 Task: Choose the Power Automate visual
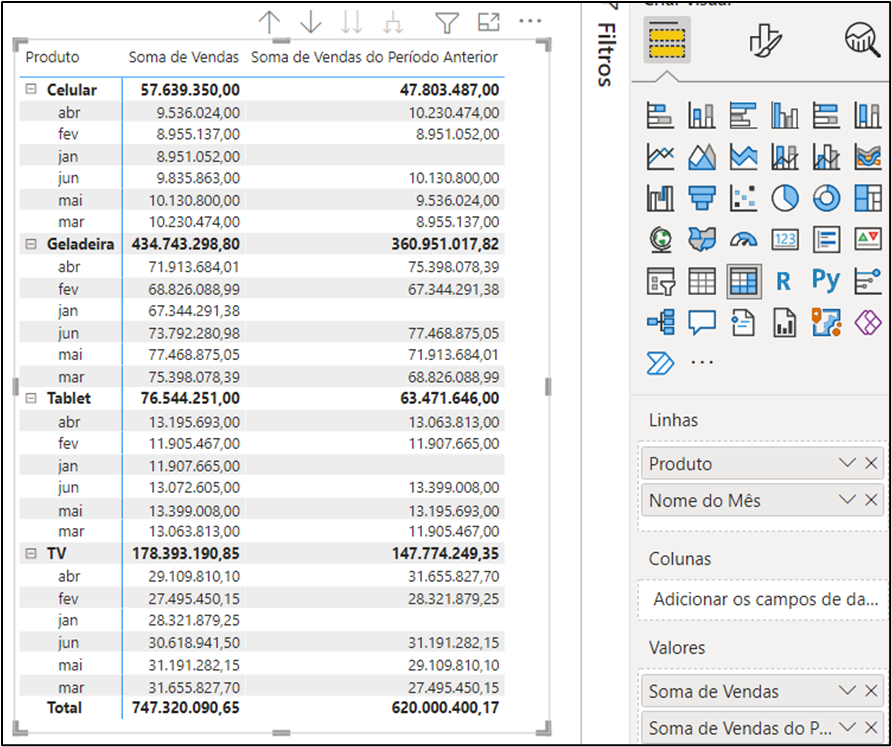click(x=660, y=363)
